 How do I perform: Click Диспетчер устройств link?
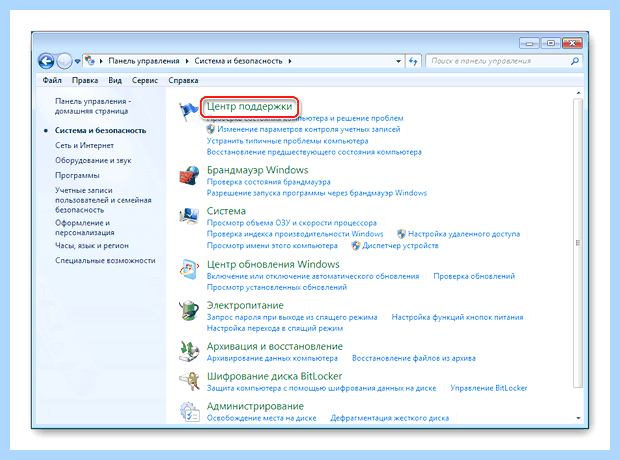coord(400,246)
